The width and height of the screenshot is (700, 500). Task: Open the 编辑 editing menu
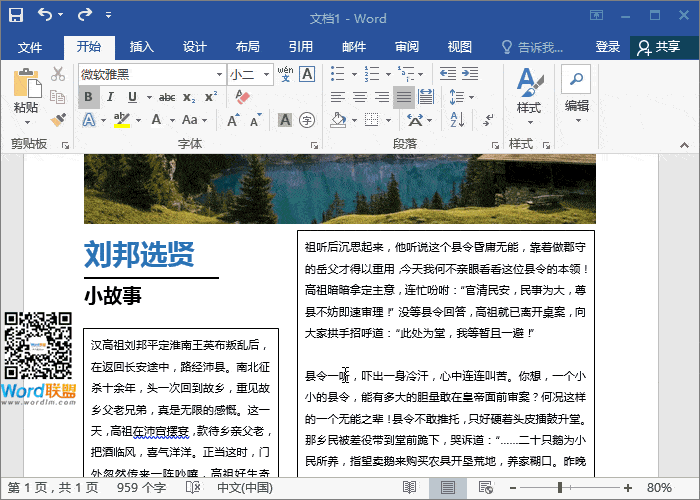point(576,95)
